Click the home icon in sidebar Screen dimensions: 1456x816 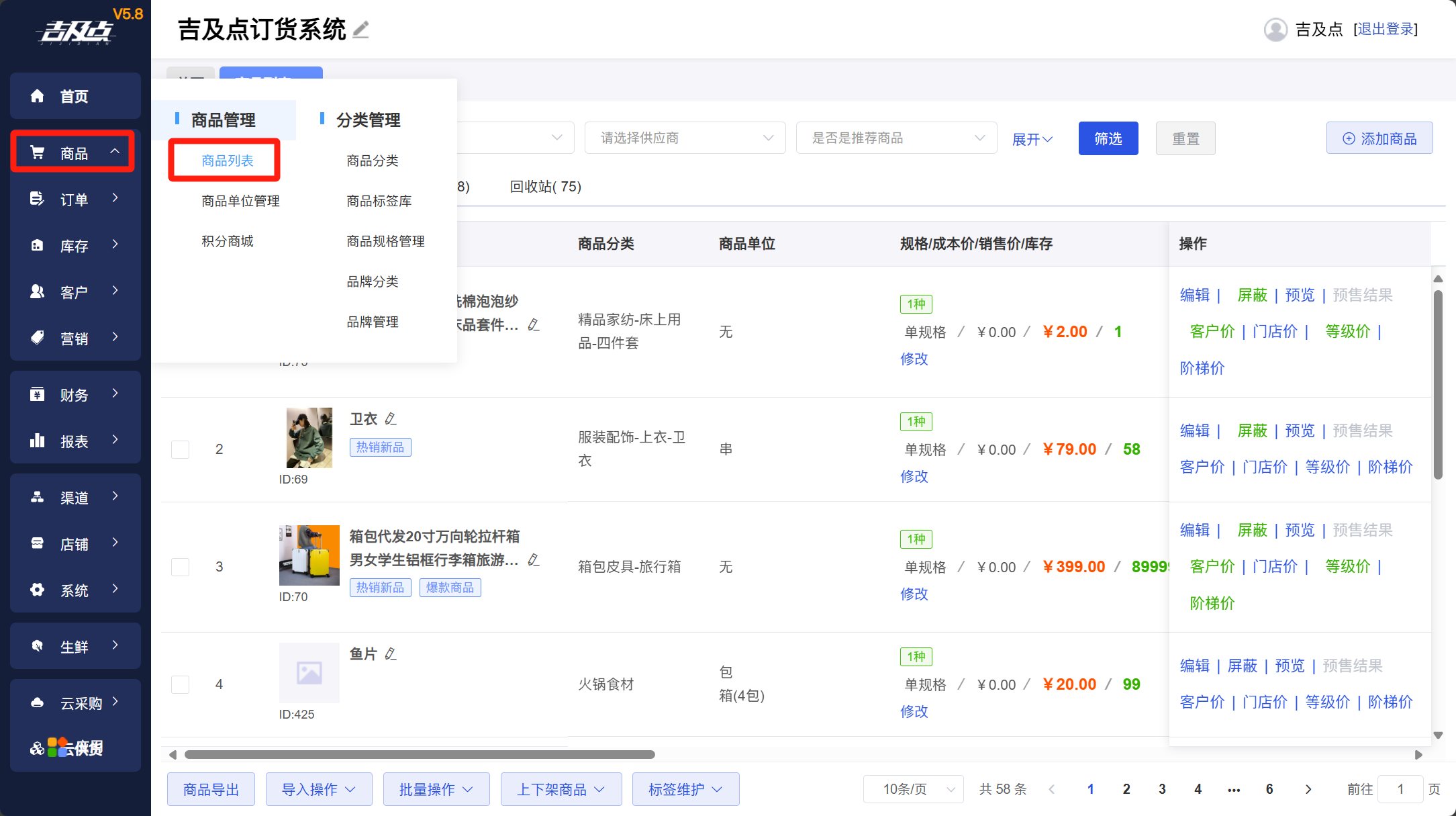click(38, 96)
